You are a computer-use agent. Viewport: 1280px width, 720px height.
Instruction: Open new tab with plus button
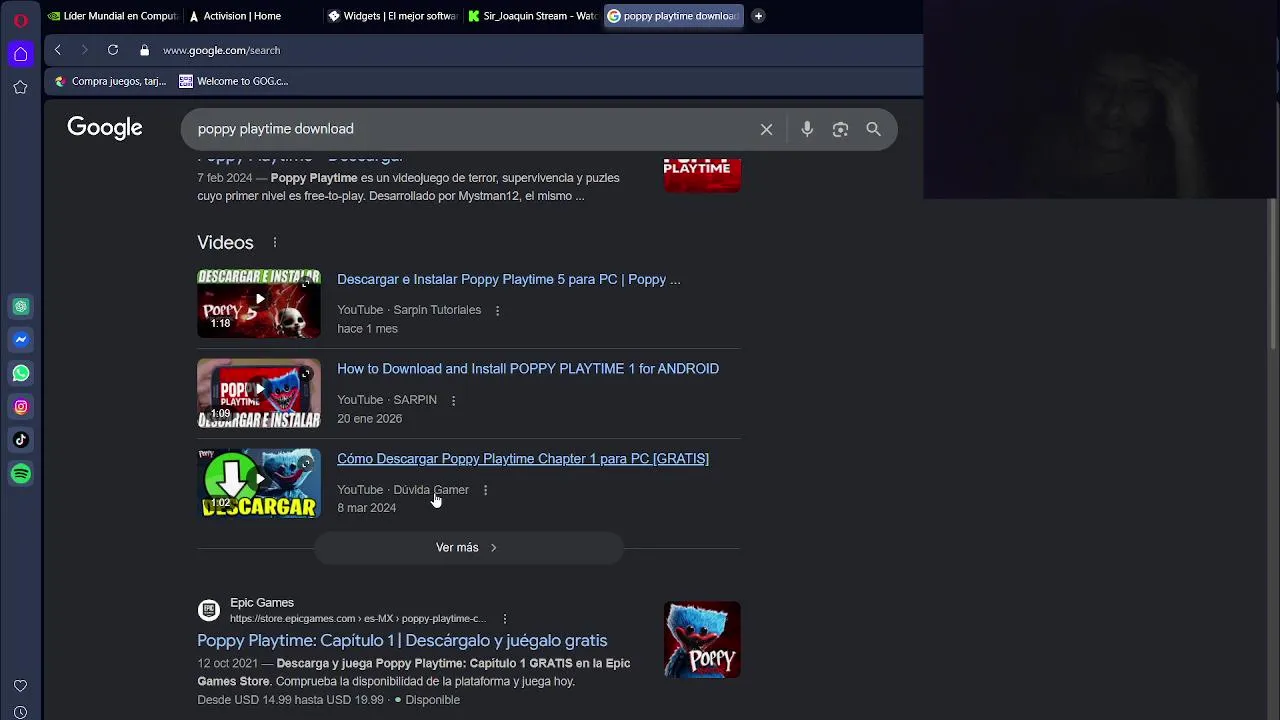pos(758,16)
